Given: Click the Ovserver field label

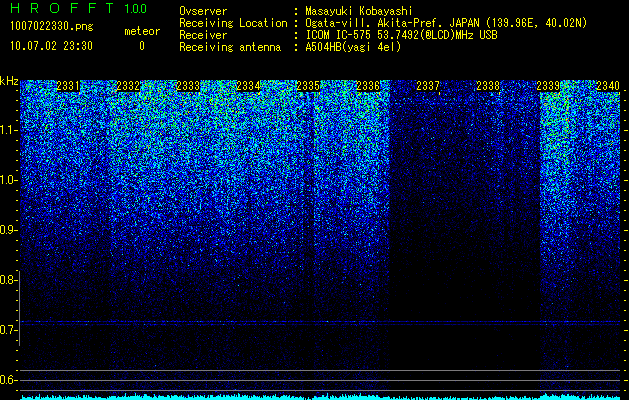Looking at the screenshot, I should point(203,11).
